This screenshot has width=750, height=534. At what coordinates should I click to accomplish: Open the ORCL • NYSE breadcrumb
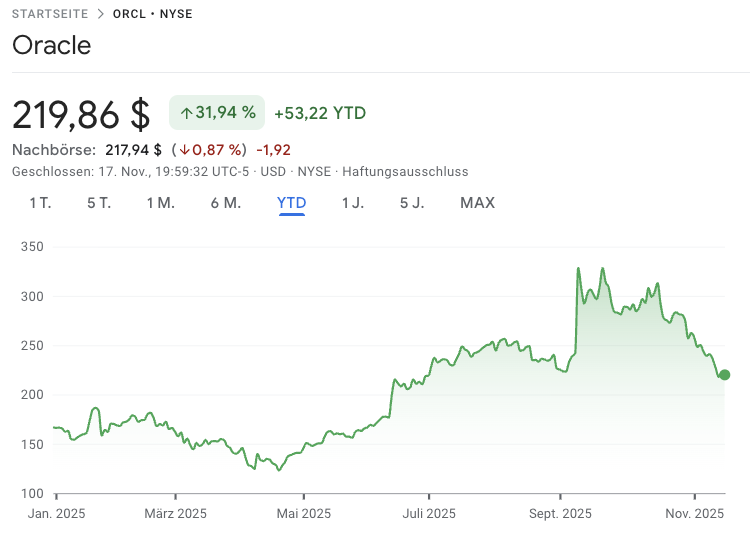[153, 14]
